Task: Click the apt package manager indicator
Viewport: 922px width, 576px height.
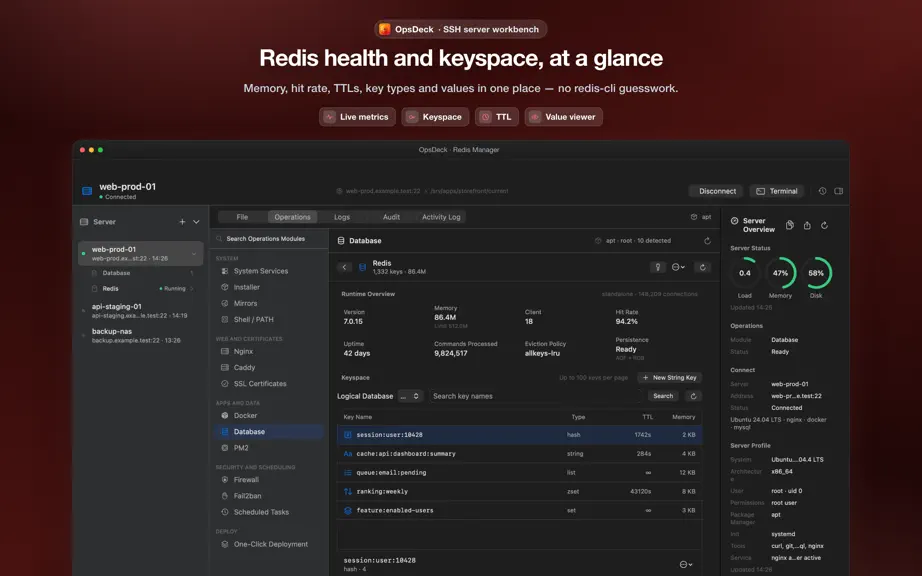Action: point(701,217)
